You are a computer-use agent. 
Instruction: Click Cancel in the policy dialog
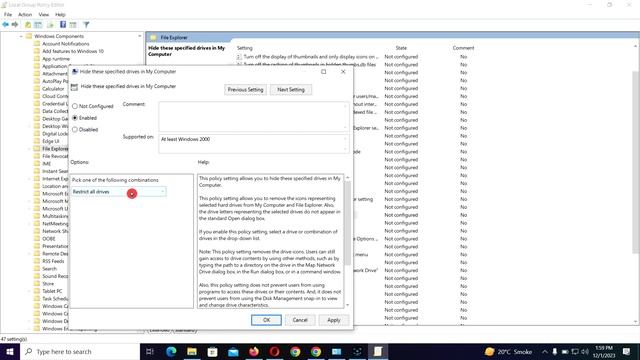(300, 320)
